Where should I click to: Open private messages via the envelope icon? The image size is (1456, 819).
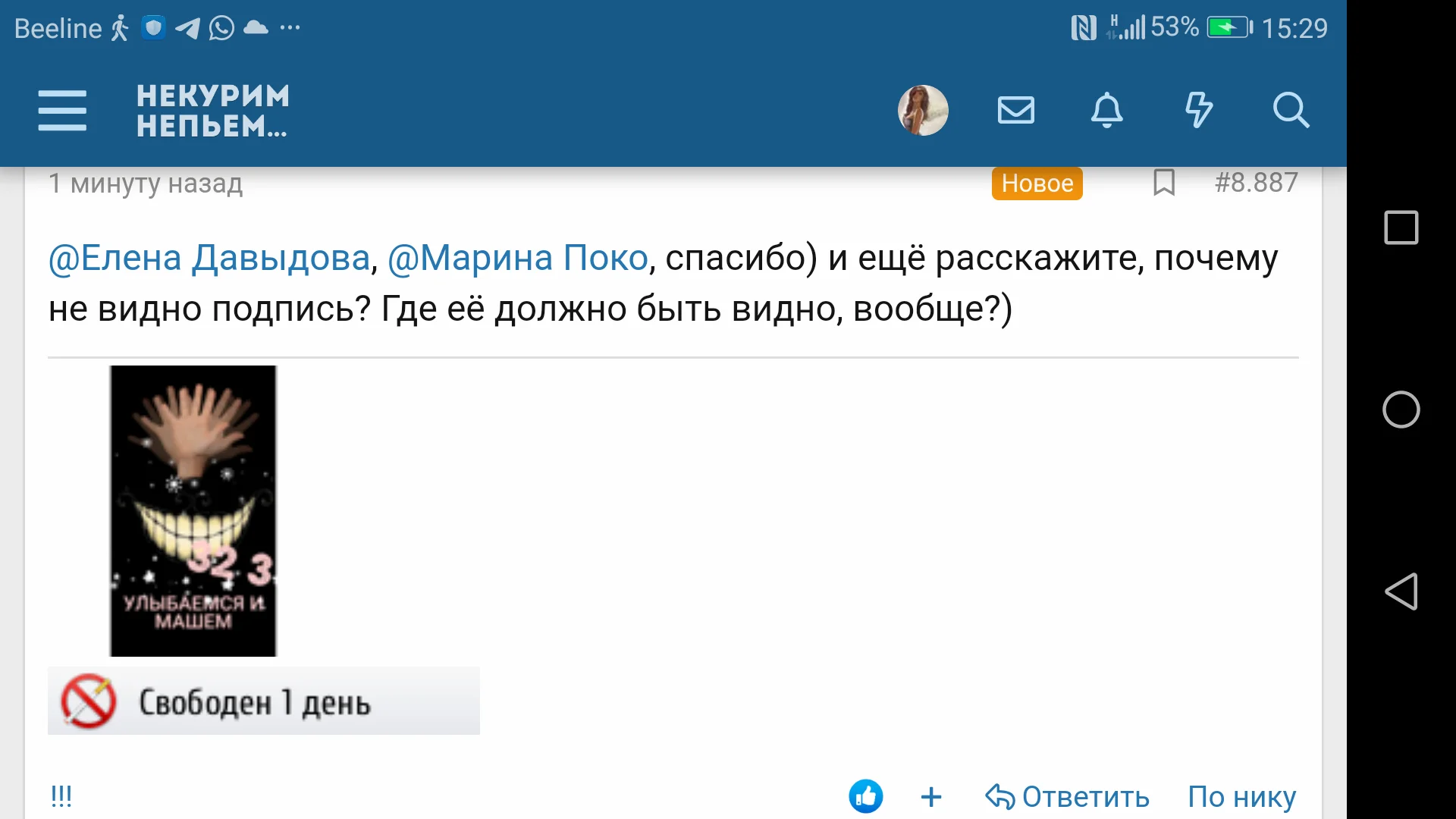tap(1015, 110)
